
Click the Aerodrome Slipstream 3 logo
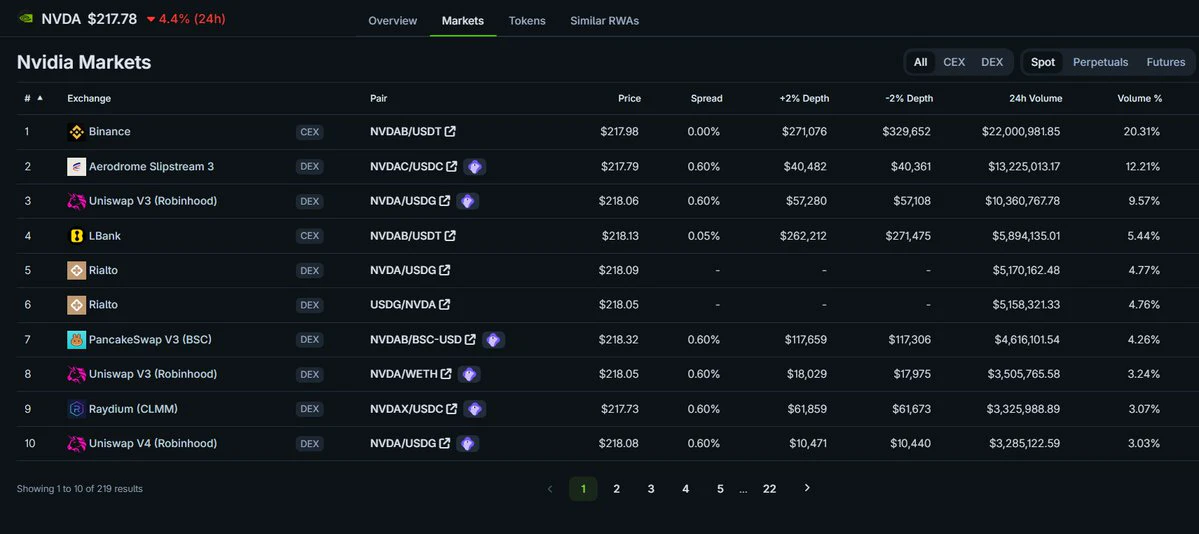(x=76, y=166)
